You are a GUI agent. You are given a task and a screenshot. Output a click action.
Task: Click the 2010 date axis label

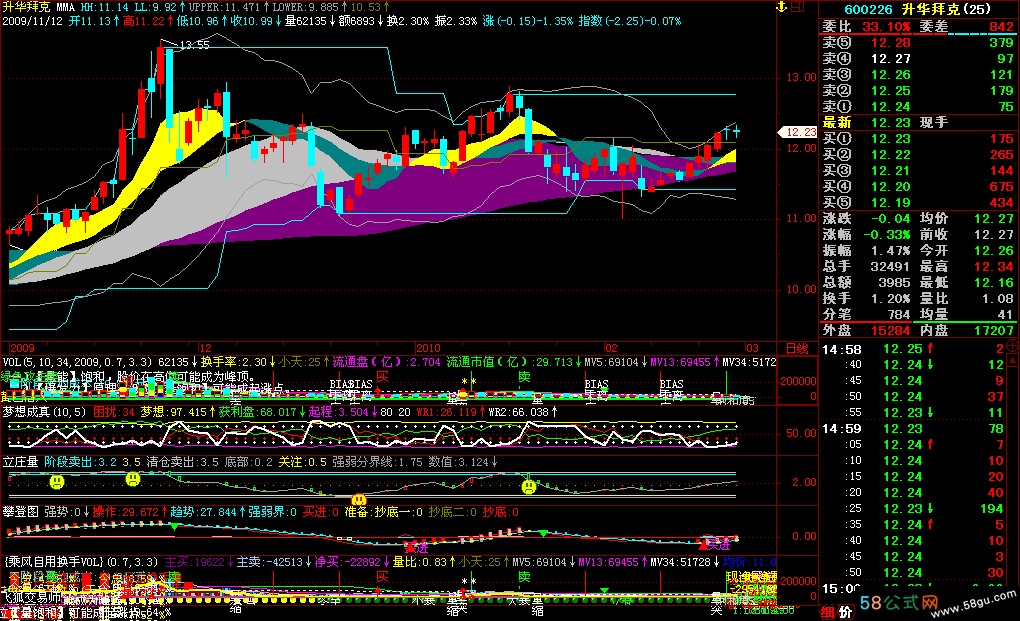point(428,349)
